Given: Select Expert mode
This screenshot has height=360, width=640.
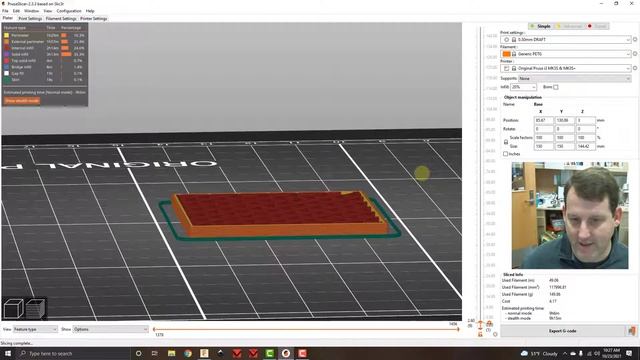Looking at the screenshot, I should (598, 26).
